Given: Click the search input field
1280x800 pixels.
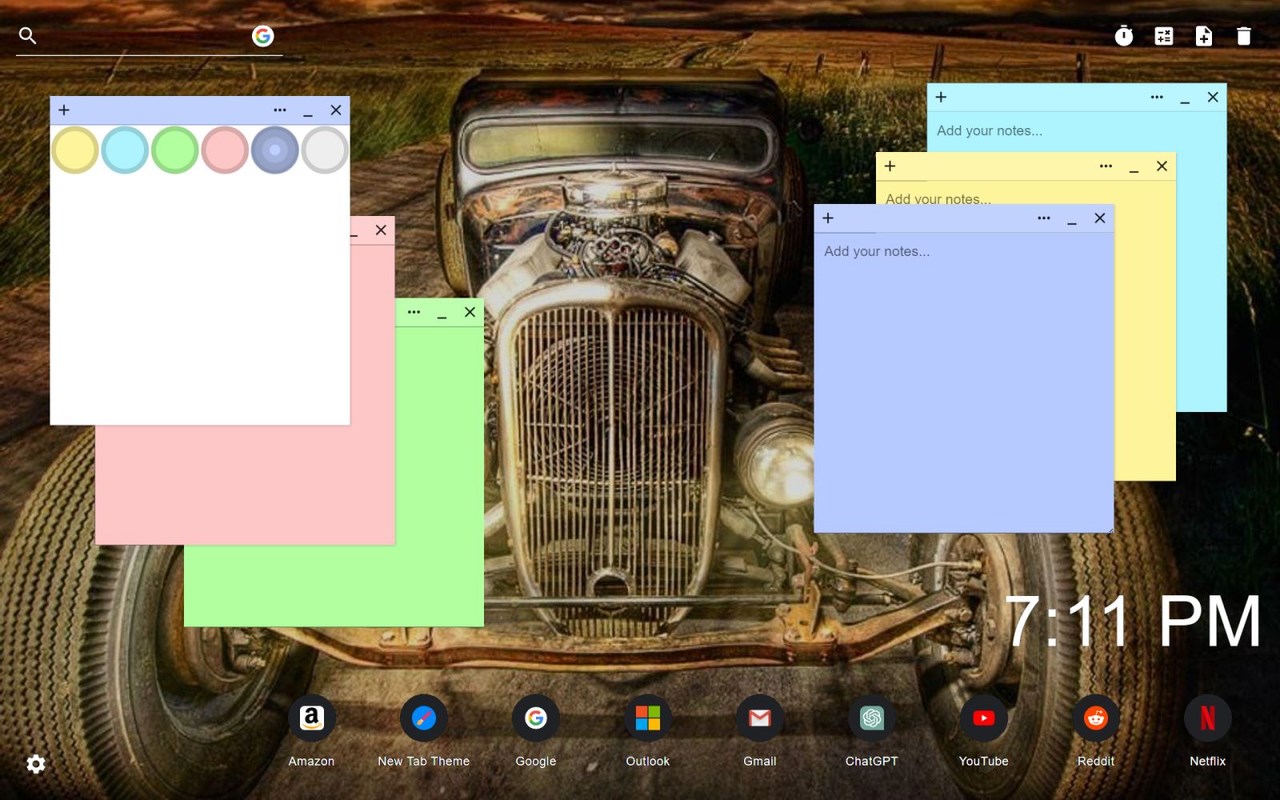Looking at the screenshot, I should [x=140, y=36].
